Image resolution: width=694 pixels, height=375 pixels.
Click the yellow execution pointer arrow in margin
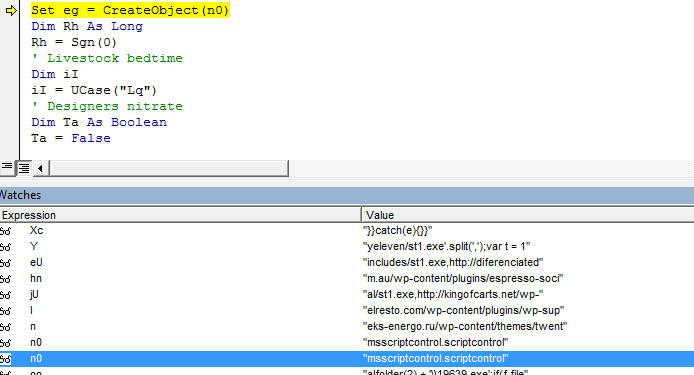pyautogui.click(x=11, y=10)
